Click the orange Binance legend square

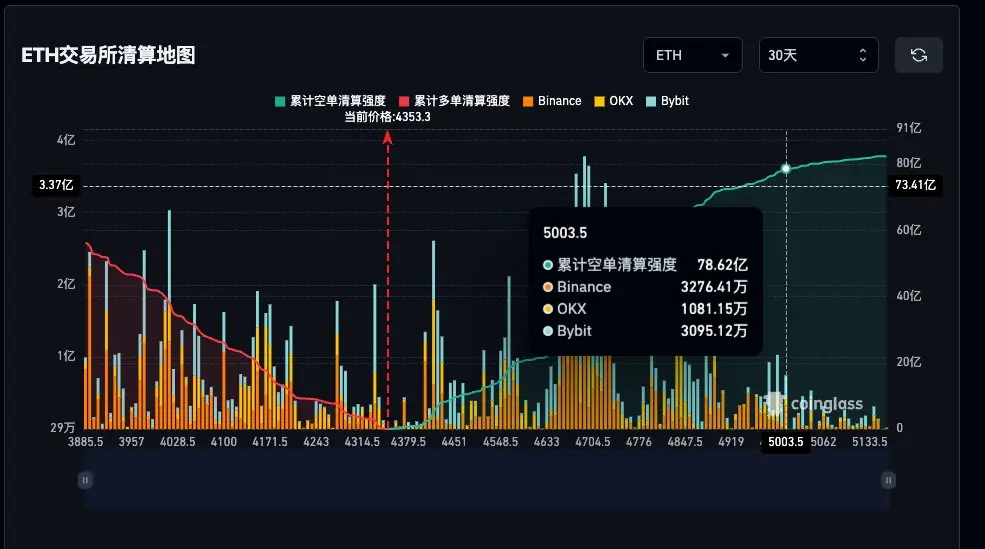click(x=528, y=101)
